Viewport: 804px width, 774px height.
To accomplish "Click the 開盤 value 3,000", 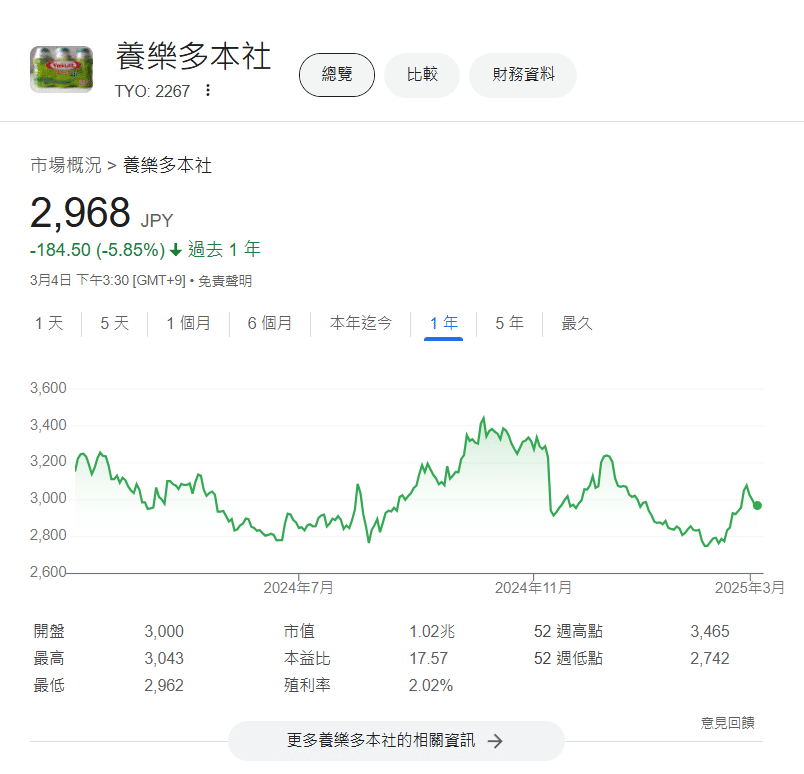I will click(x=164, y=631).
